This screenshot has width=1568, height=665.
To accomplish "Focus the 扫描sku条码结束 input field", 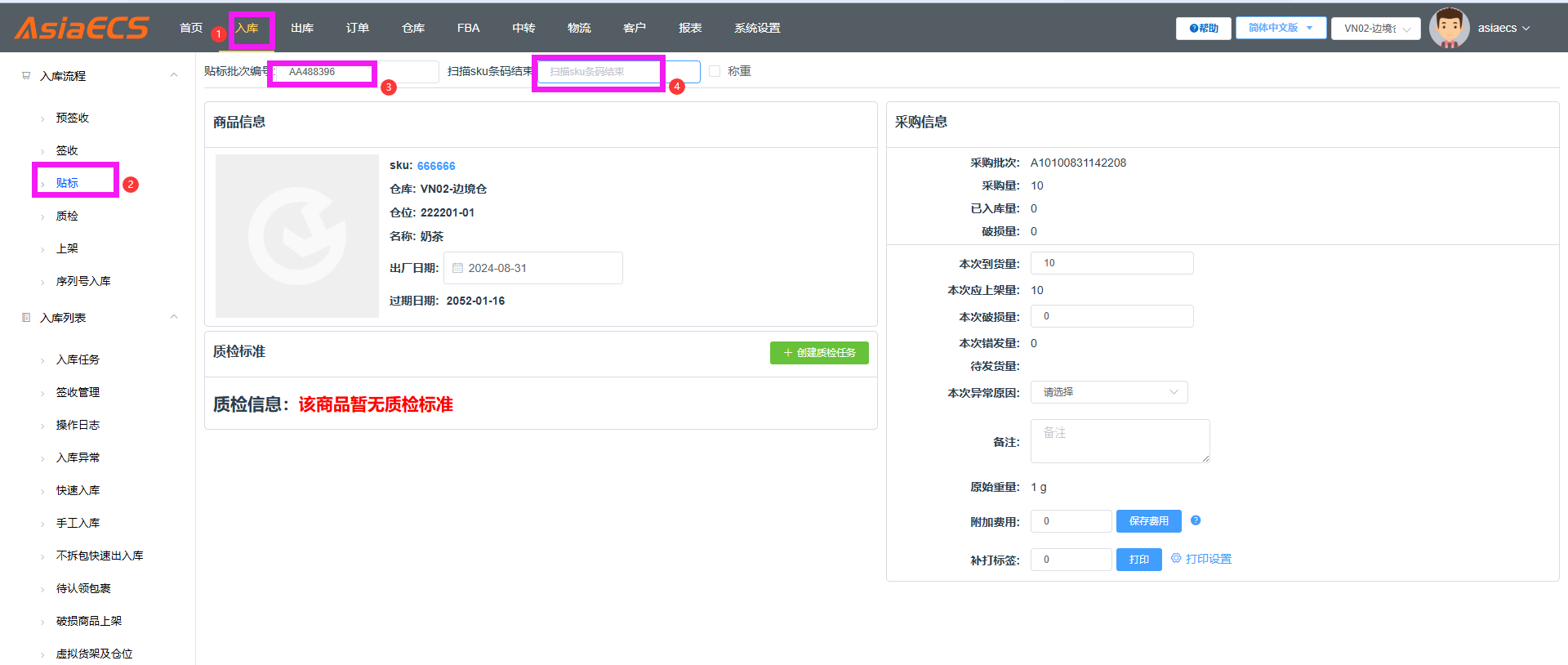I will point(618,72).
